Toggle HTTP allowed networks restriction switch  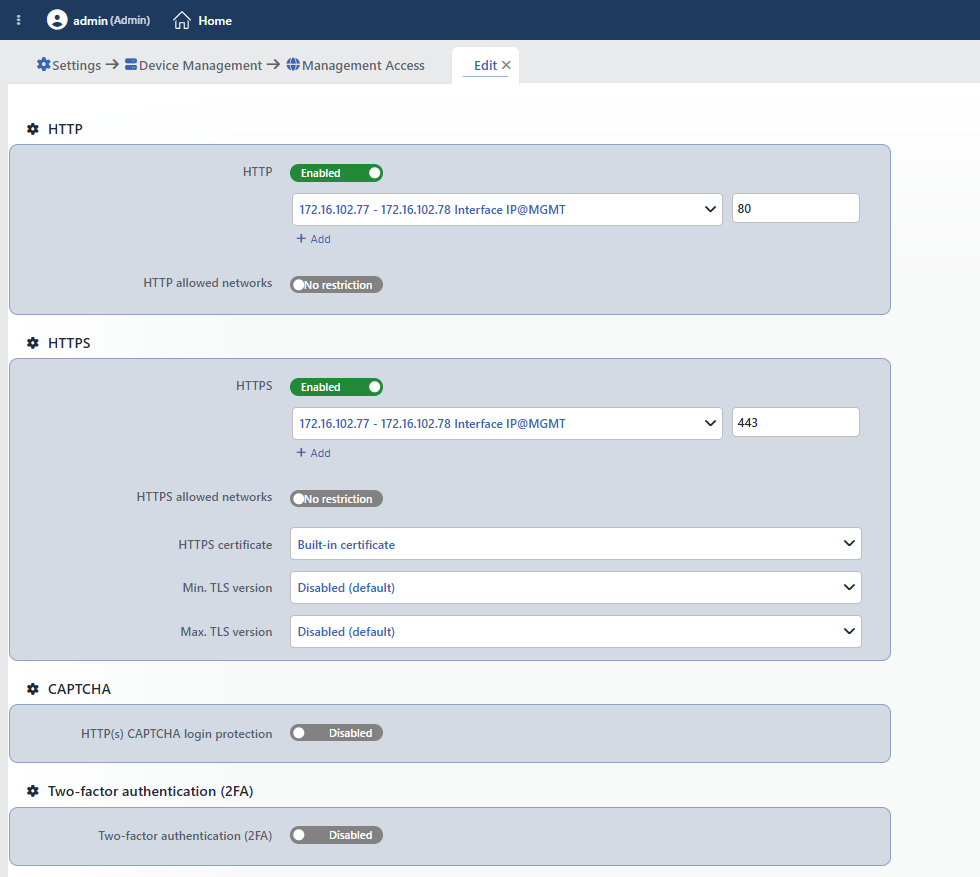(x=336, y=284)
